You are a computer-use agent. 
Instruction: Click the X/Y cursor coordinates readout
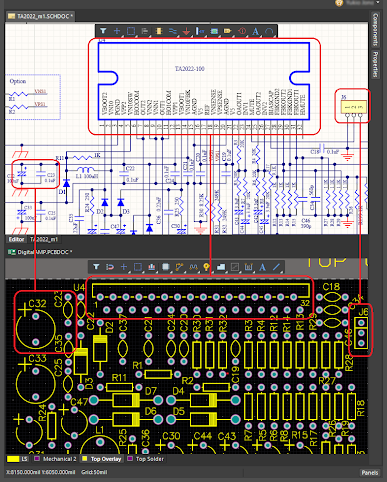point(41,472)
